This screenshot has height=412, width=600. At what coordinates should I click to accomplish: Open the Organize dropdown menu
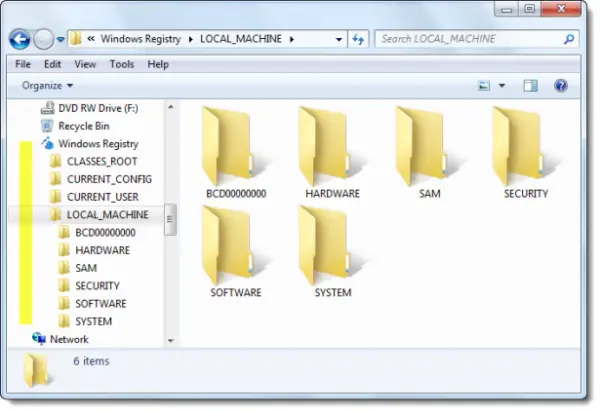[x=47, y=85]
